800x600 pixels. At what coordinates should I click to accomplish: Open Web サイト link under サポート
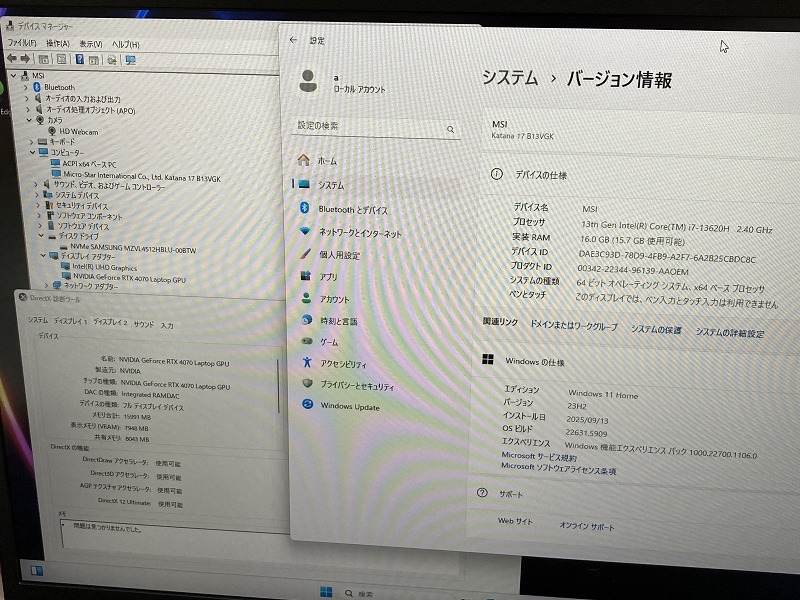tap(515, 521)
